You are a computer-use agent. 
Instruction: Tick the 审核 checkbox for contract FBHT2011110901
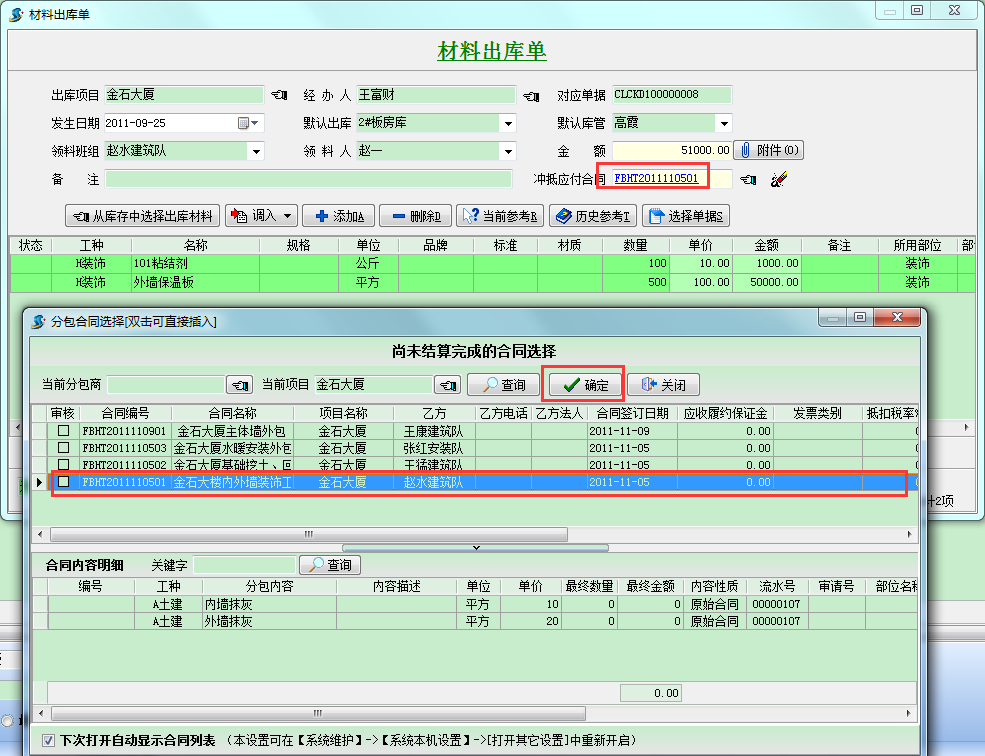(63, 431)
